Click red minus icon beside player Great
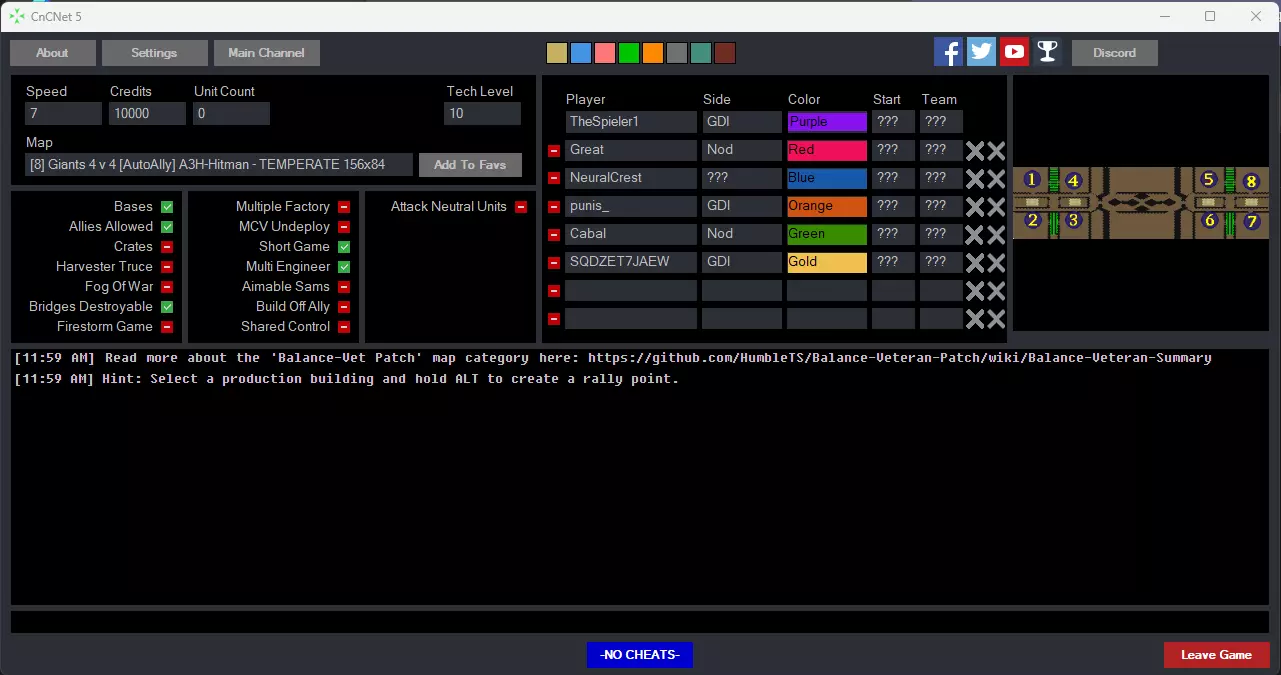Image resolution: width=1281 pixels, height=675 pixels. (x=554, y=151)
